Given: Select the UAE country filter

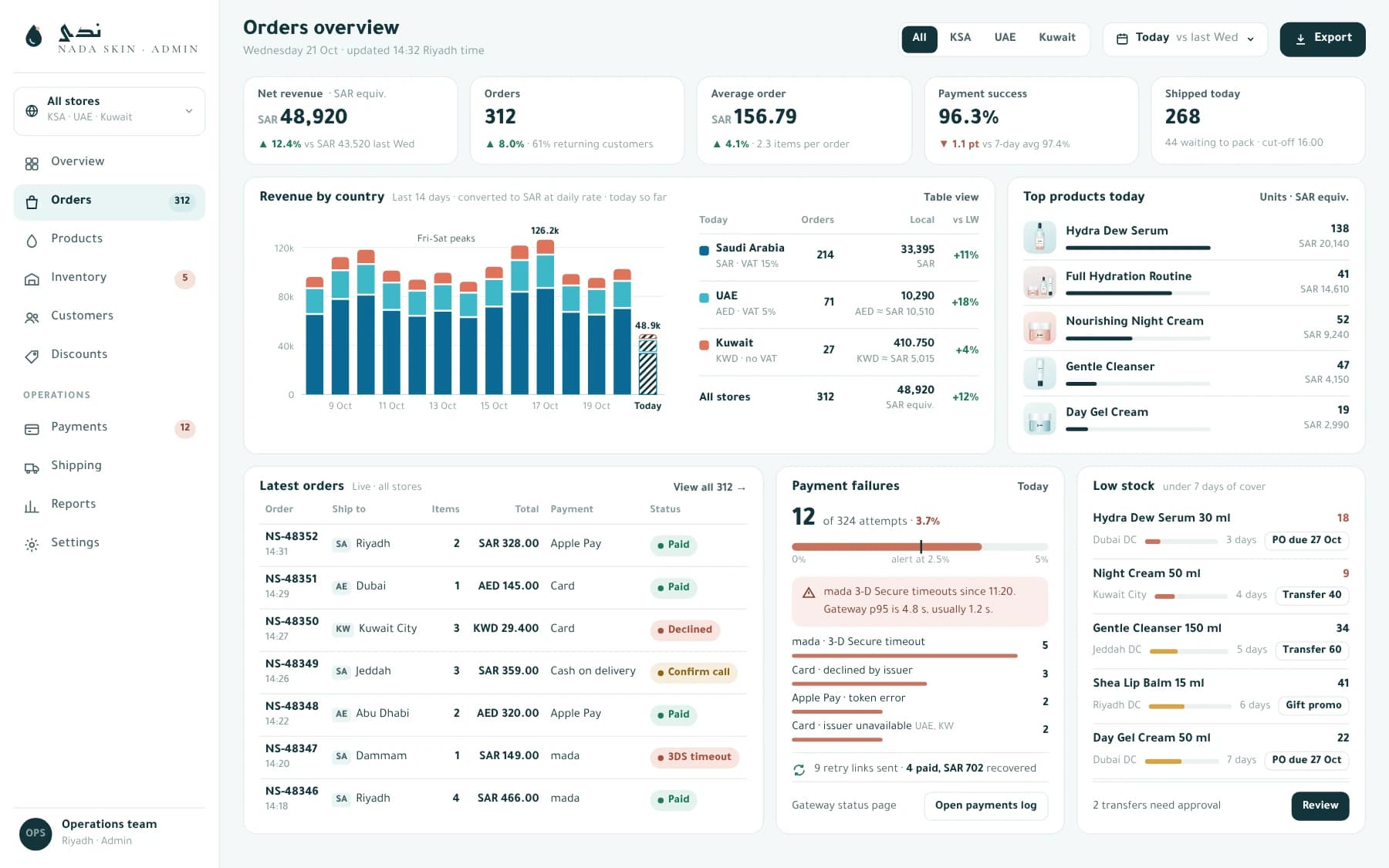Looking at the screenshot, I should 1005,39.
